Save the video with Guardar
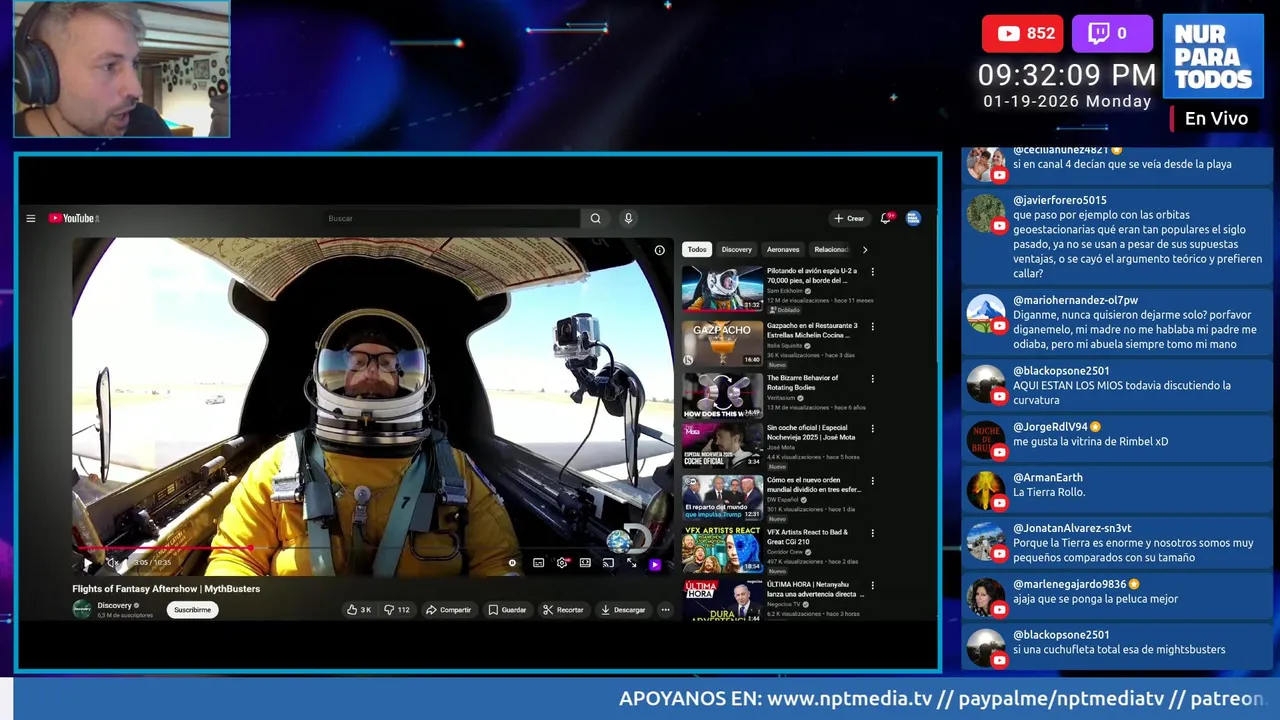This screenshot has width=1280, height=720. tap(507, 610)
